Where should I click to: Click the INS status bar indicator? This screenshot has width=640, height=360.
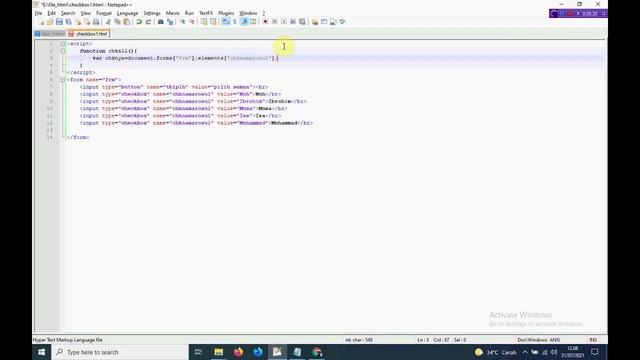point(593,340)
